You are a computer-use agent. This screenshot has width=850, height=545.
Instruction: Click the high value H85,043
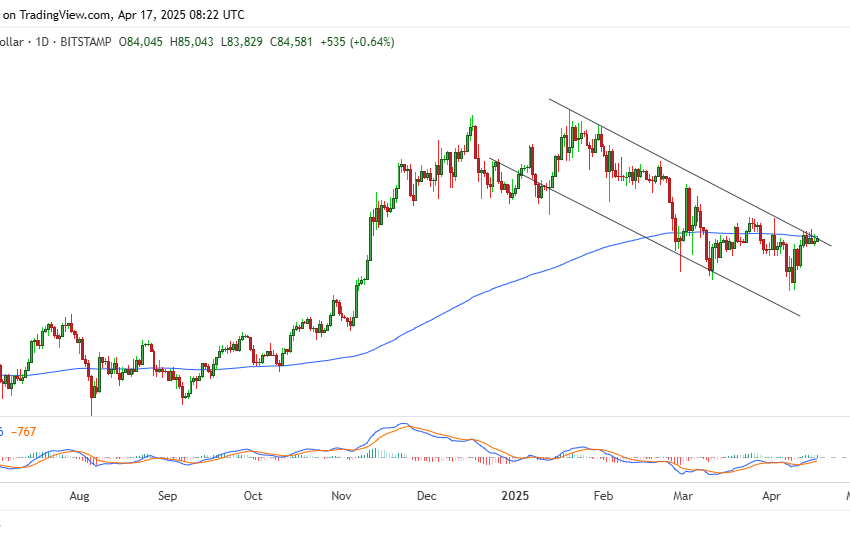click(192, 42)
